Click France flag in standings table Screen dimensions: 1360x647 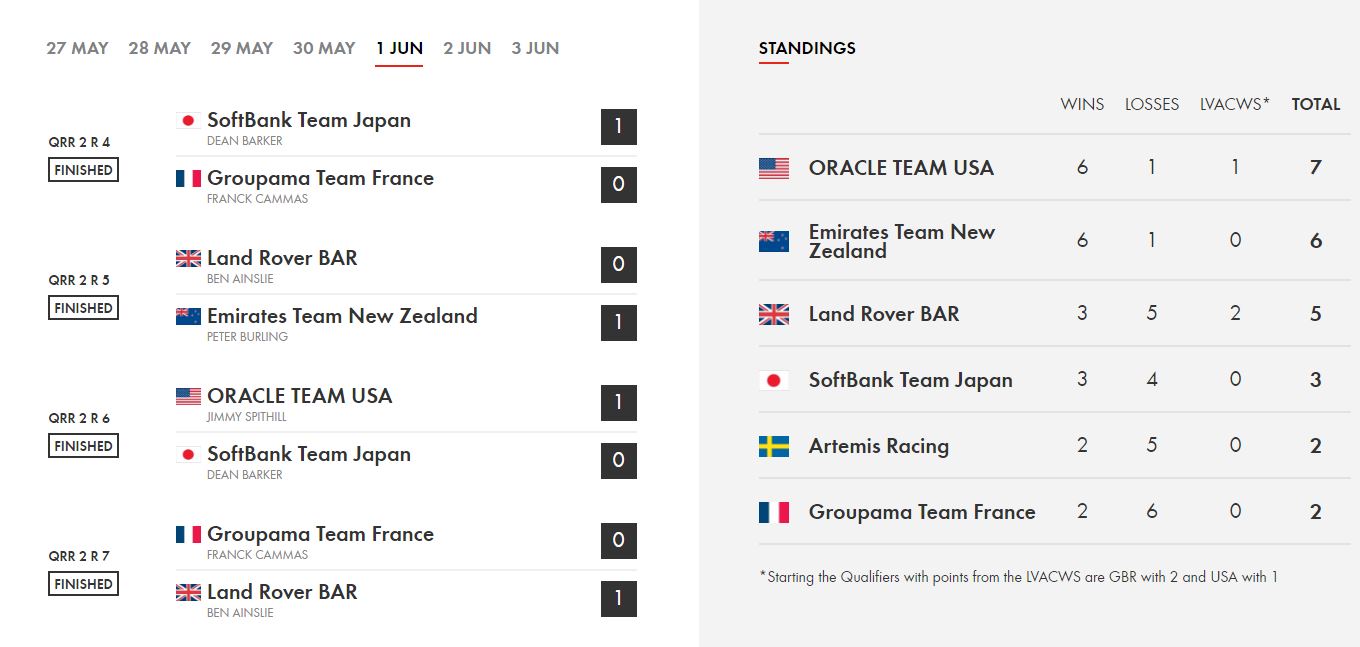(774, 512)
